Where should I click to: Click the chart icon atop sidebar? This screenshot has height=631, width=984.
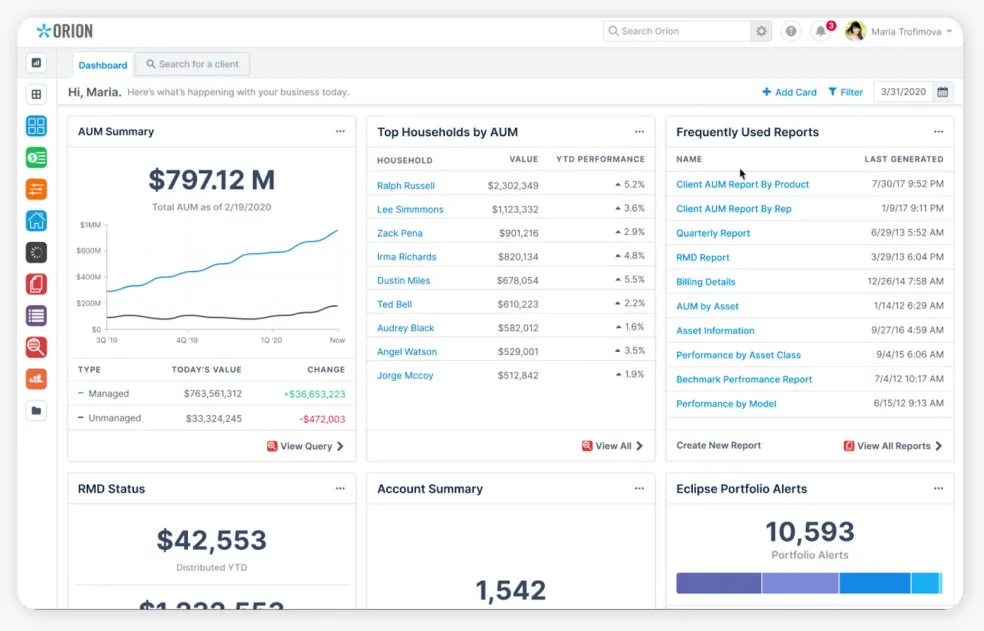[x=36, y=63]
